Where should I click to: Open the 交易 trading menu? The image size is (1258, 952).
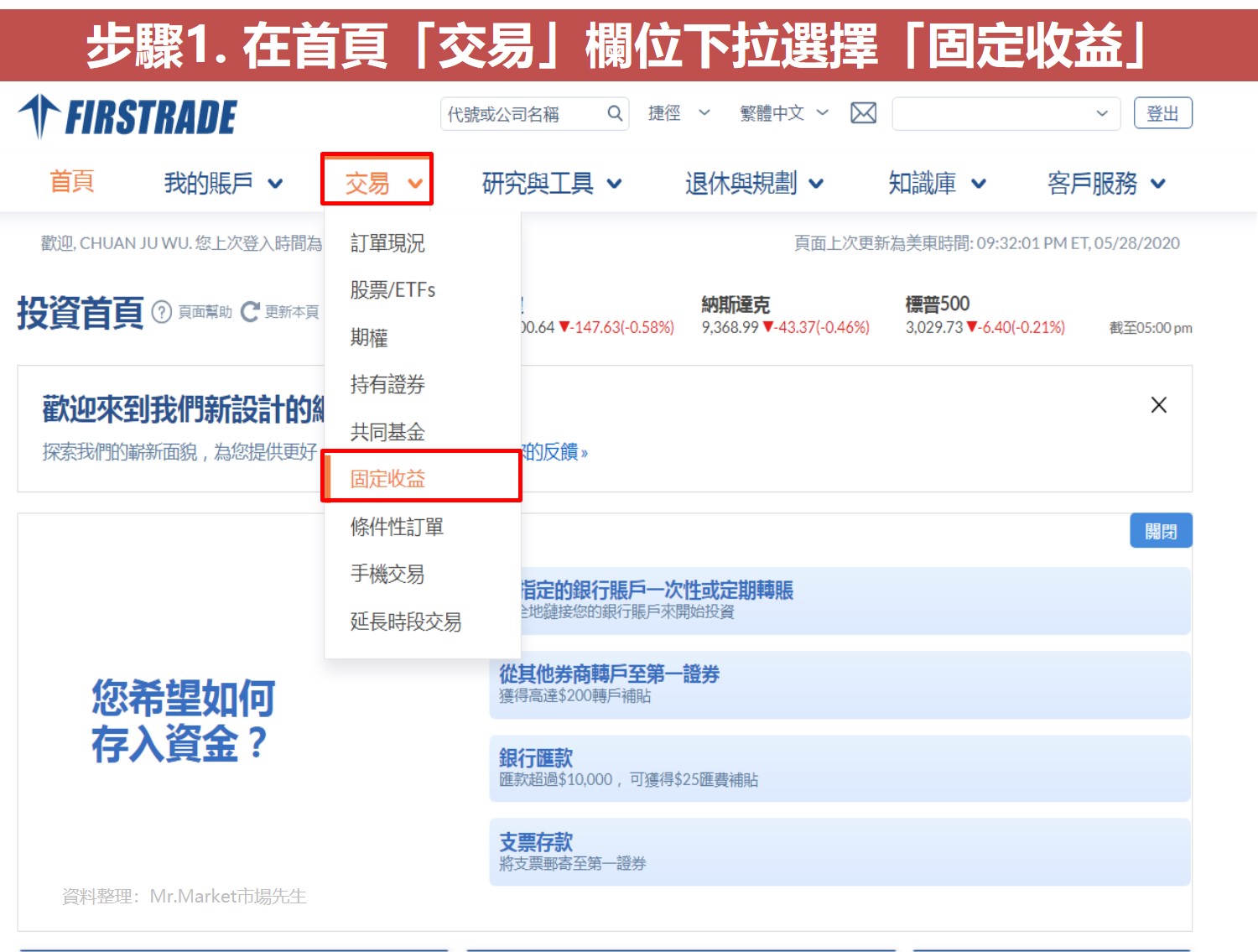pyautogui.click(x=377, y=179)
